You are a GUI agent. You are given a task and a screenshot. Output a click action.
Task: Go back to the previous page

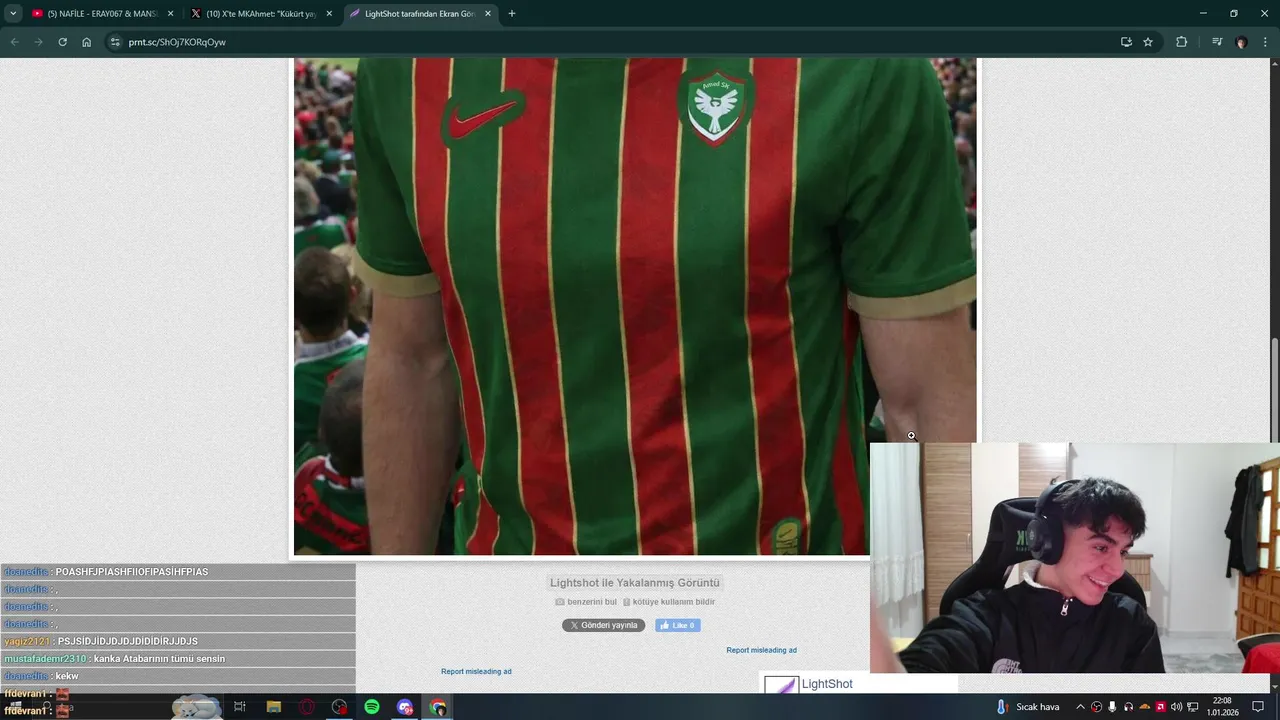[x=14, y=42]
